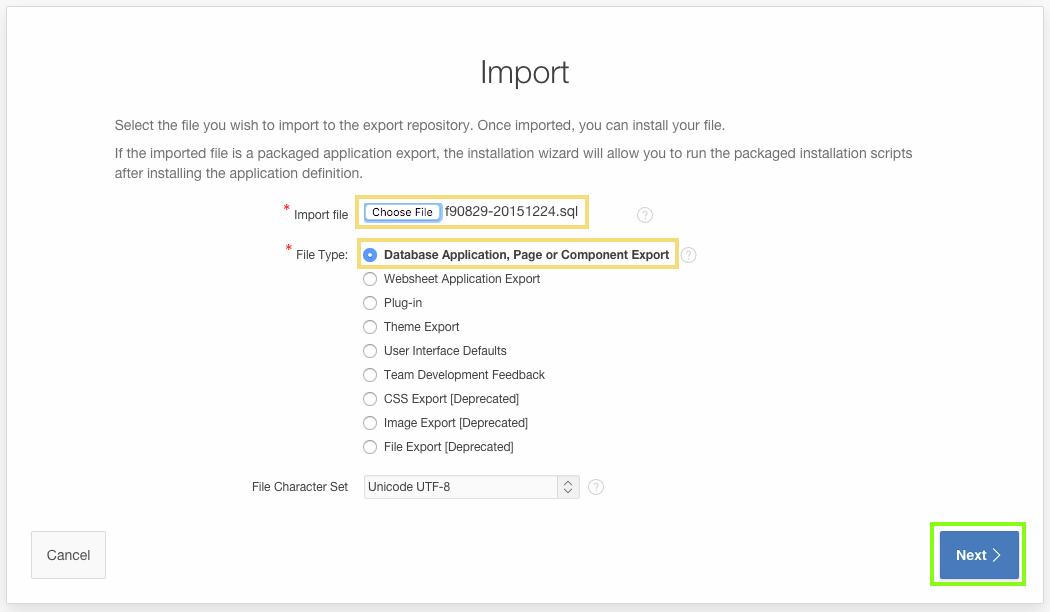Screen dimensions: 1050x612
Task: Select Websheet Application Export file type
Action: pos(370,279)
